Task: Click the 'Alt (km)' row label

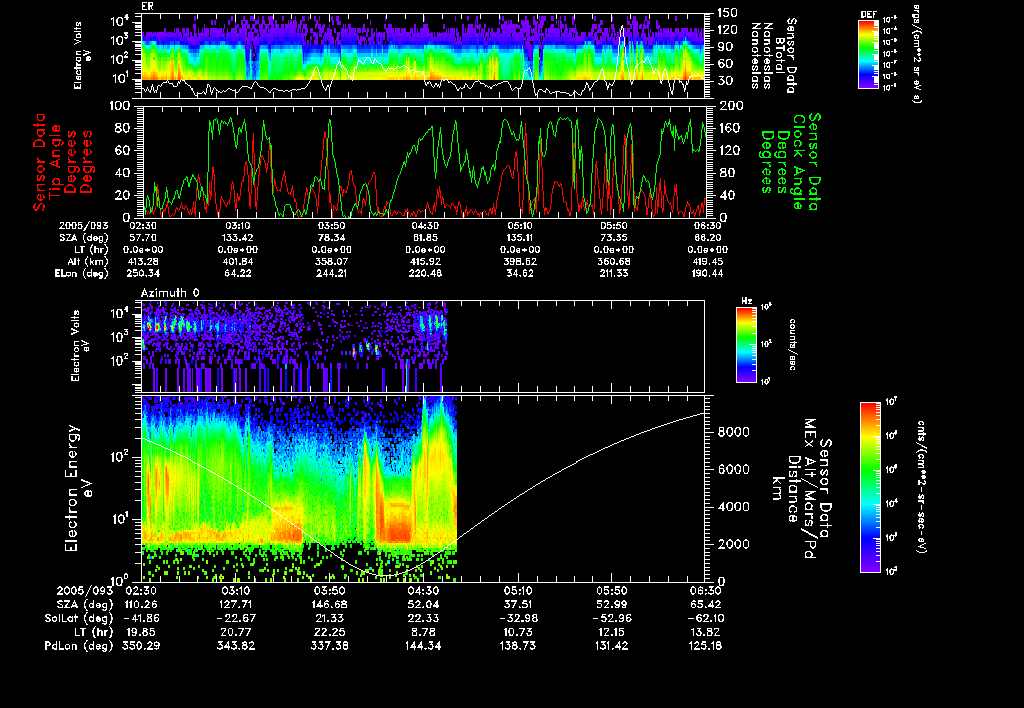Action: point(86,261)
